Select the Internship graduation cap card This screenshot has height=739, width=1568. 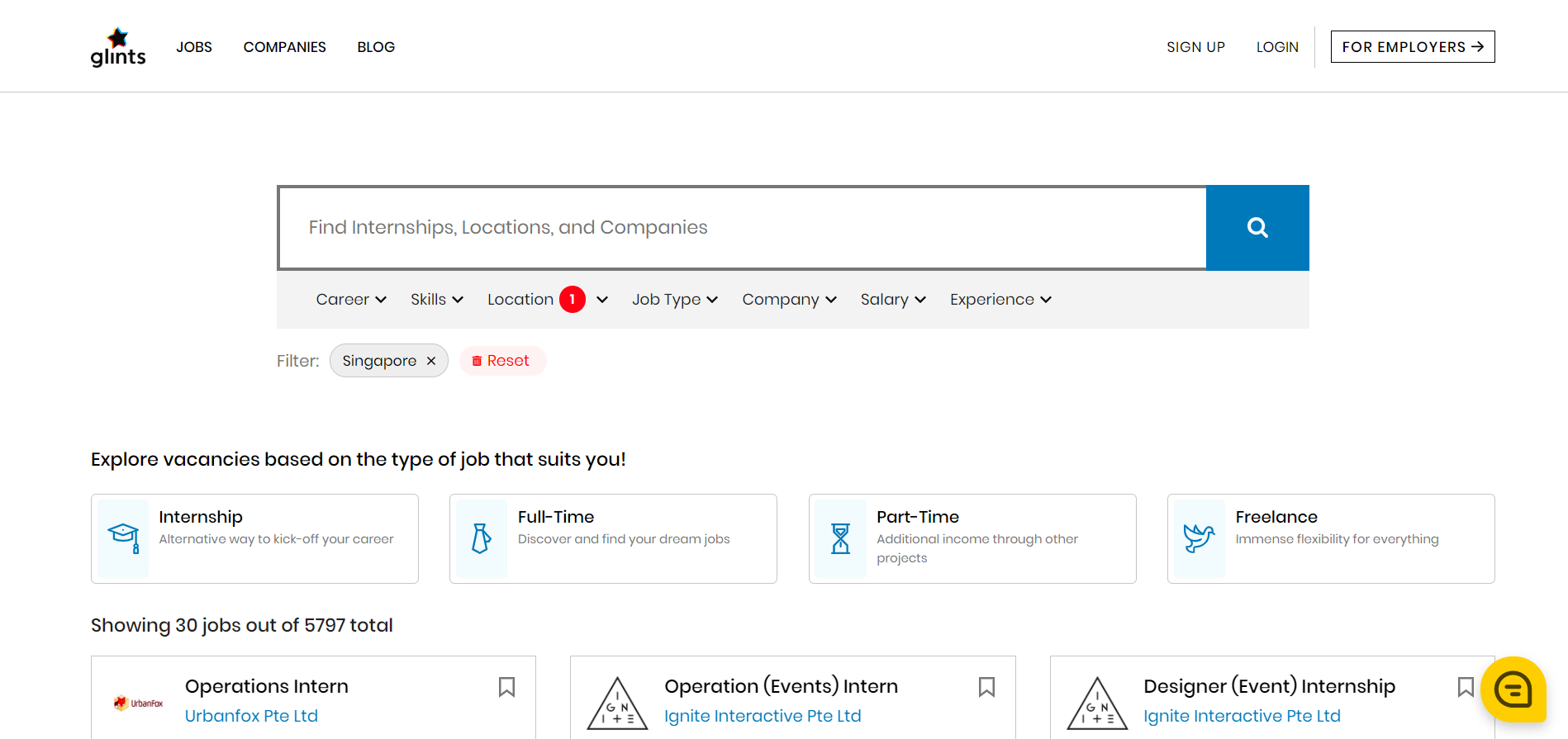pyautogui.click(x=254, y=538)
